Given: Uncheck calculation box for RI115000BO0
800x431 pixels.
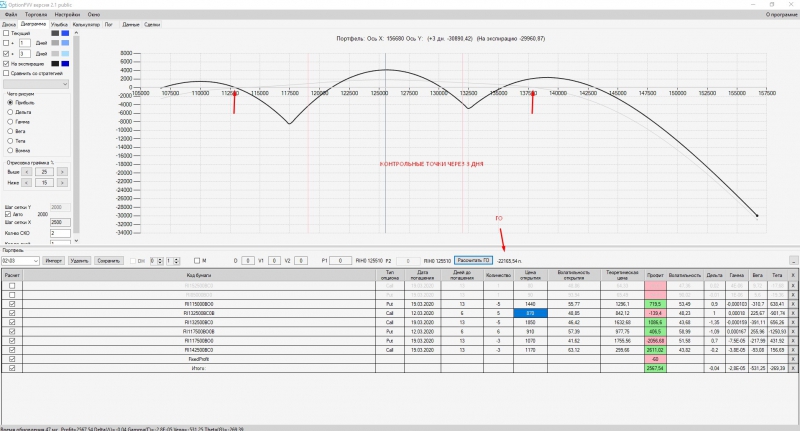Looking at the screenshot, I should (x=12, y=304).
